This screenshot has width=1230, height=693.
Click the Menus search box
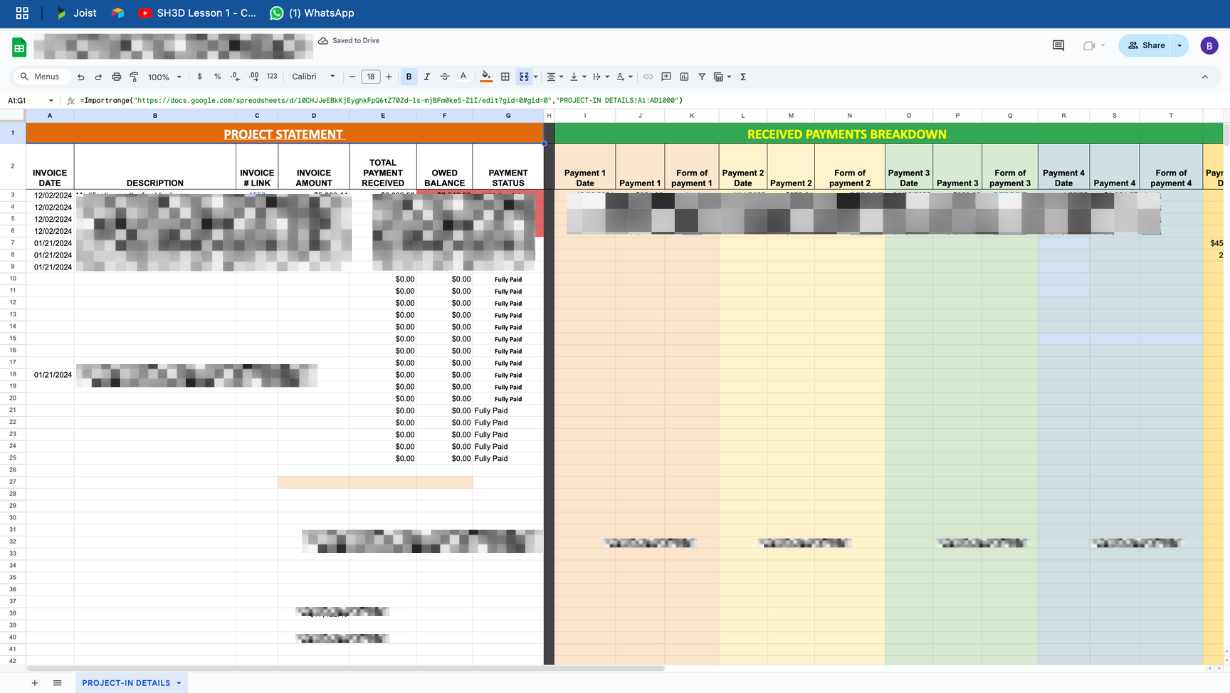[x=41, y=76]
